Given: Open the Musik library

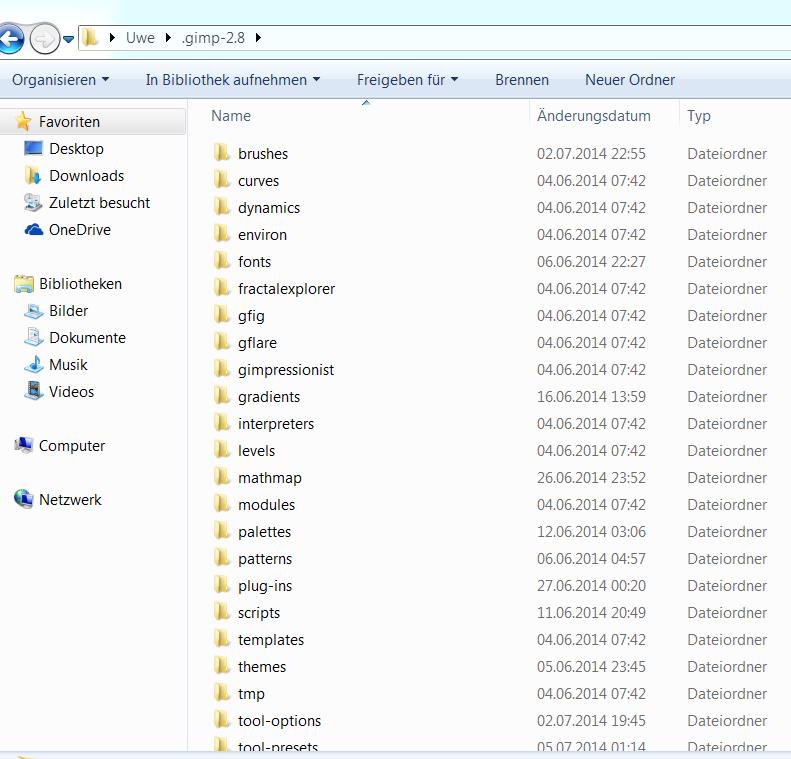Looking at the screenshot, I should click(68, 365).
